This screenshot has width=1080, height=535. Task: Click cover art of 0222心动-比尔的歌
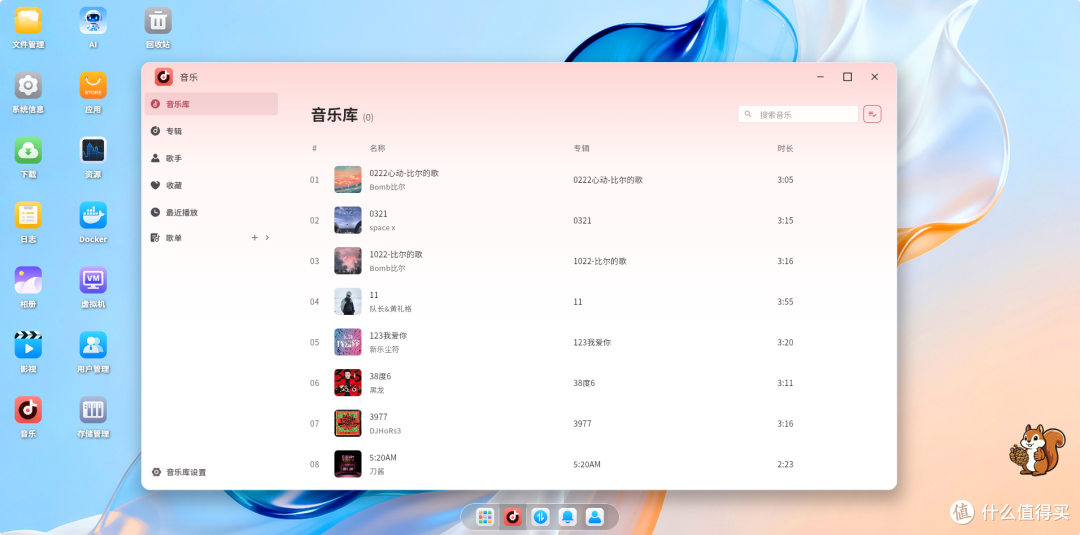click(348, 180)
